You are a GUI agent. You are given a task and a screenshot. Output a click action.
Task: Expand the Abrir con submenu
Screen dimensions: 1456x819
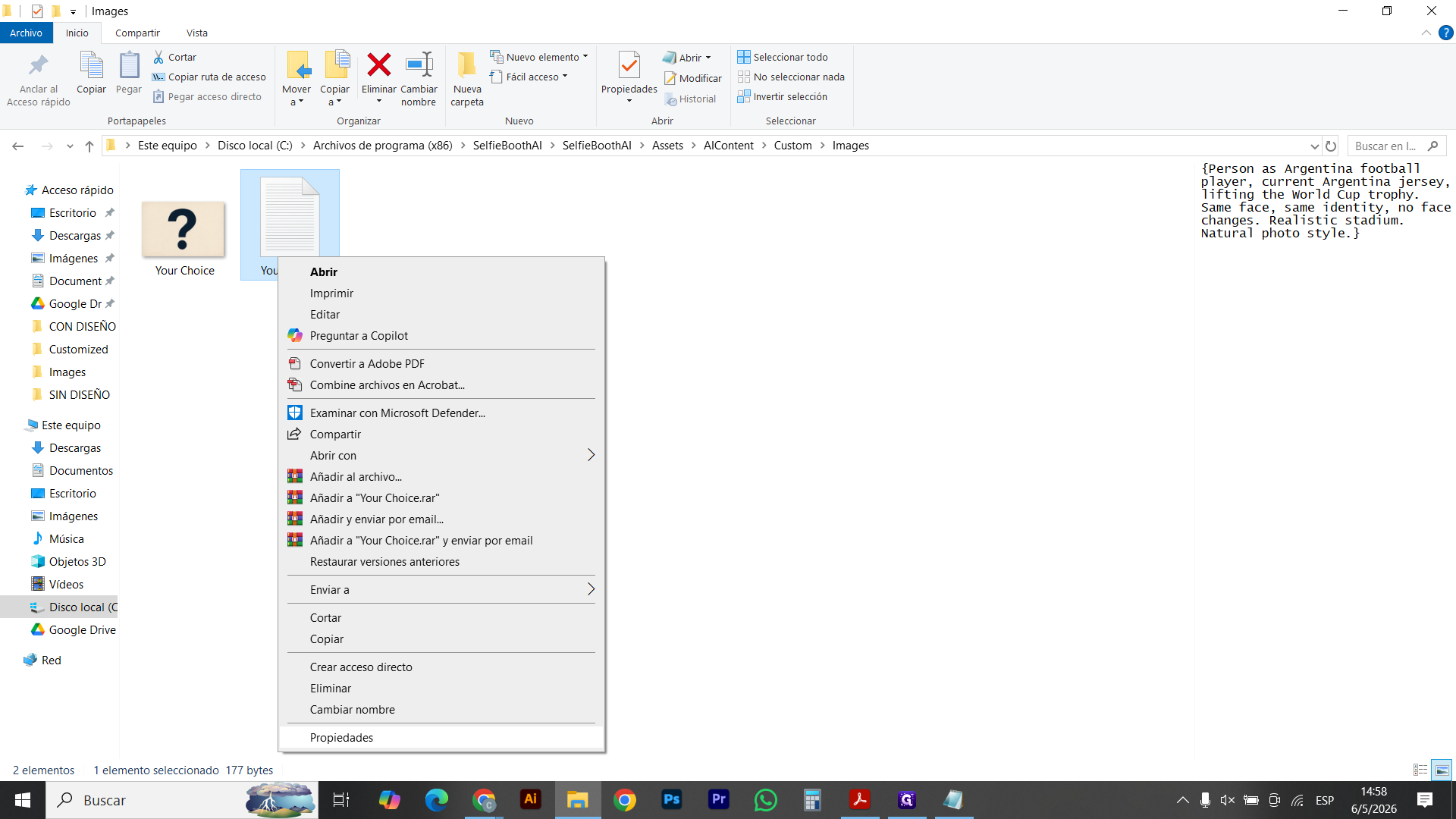click(x=441, y=455)
